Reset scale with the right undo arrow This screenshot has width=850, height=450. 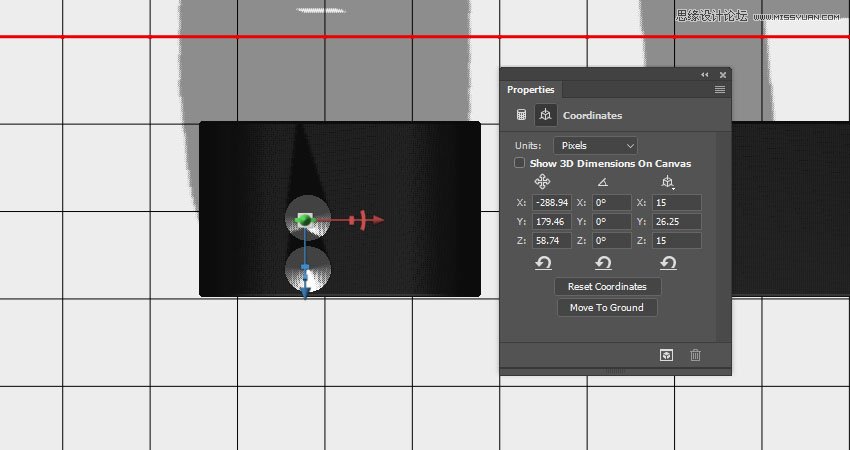tap(667, 263)
